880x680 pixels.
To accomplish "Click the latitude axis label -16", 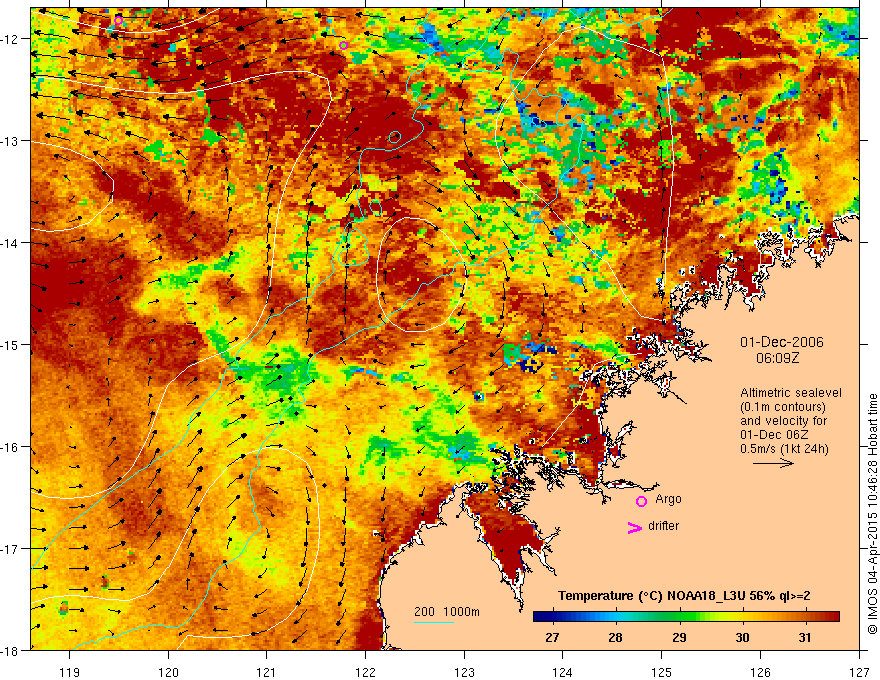I will click(x=11, y=447).
